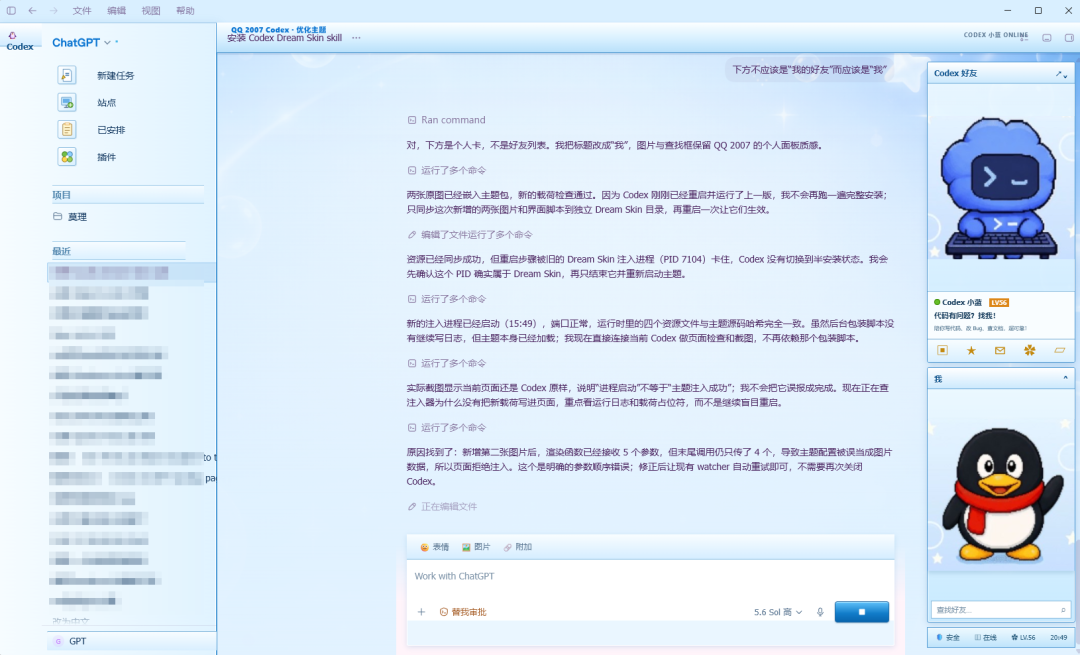The width and height of the screenshot is (1080, 655).
Task: Go back with the left arrow
Action: pos(32,10)
